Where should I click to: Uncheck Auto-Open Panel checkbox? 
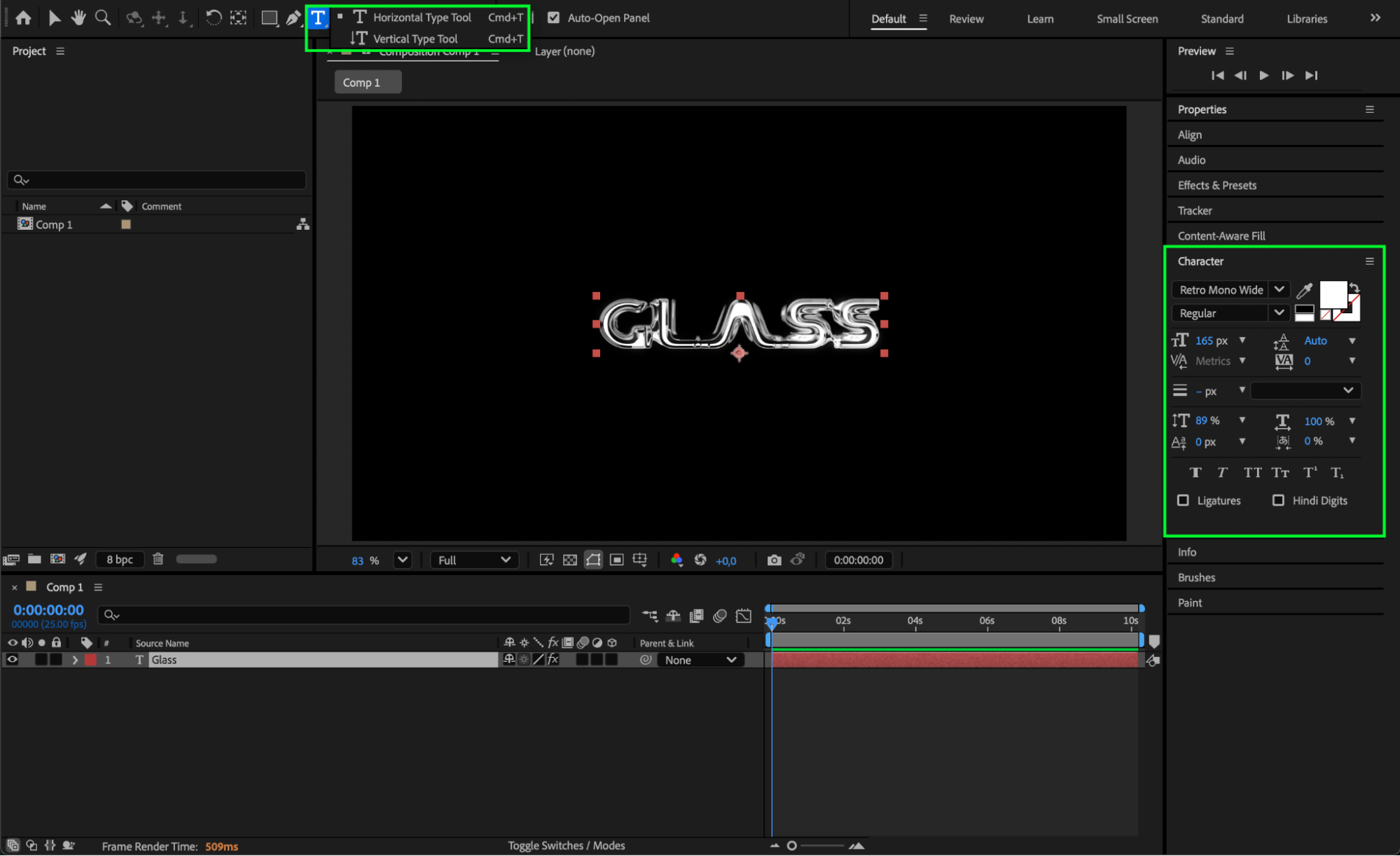pyautogui.click(x=553, y=18)
